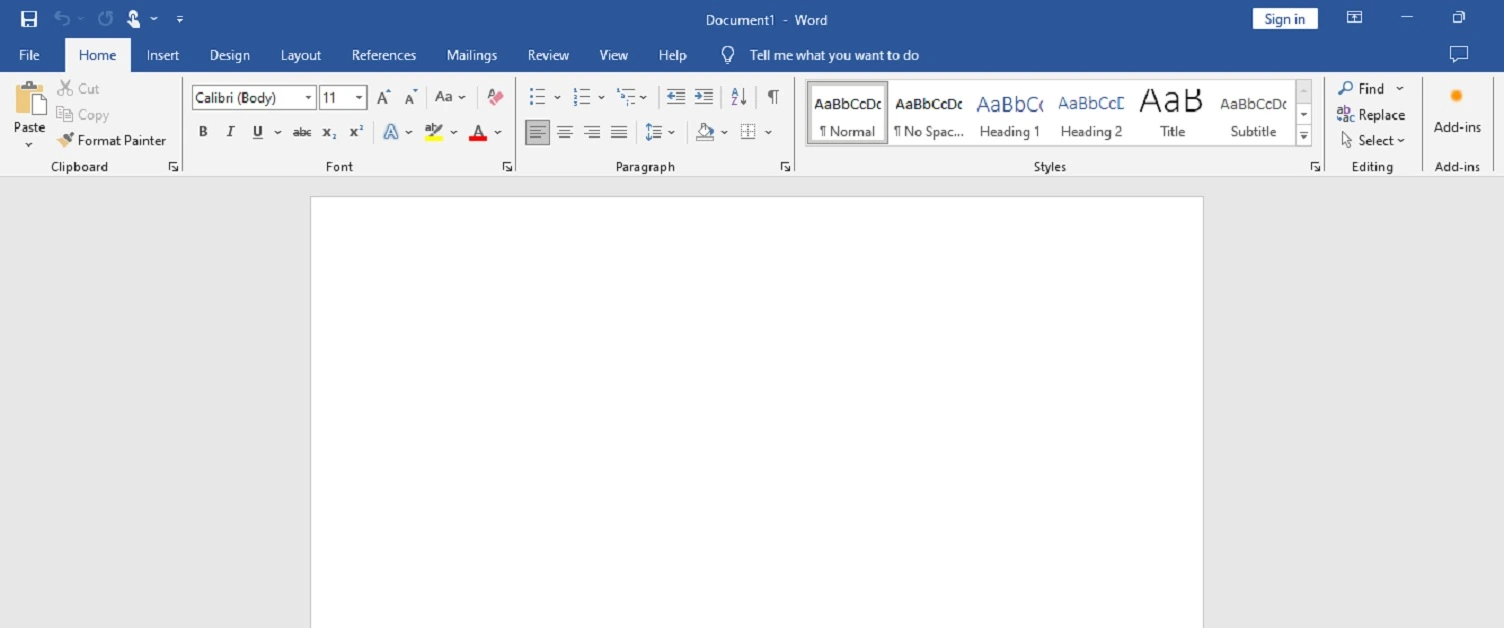This screenshot has height=628, width=1504.
Task: Open the Sort dialog
Action: pos(738,96)
